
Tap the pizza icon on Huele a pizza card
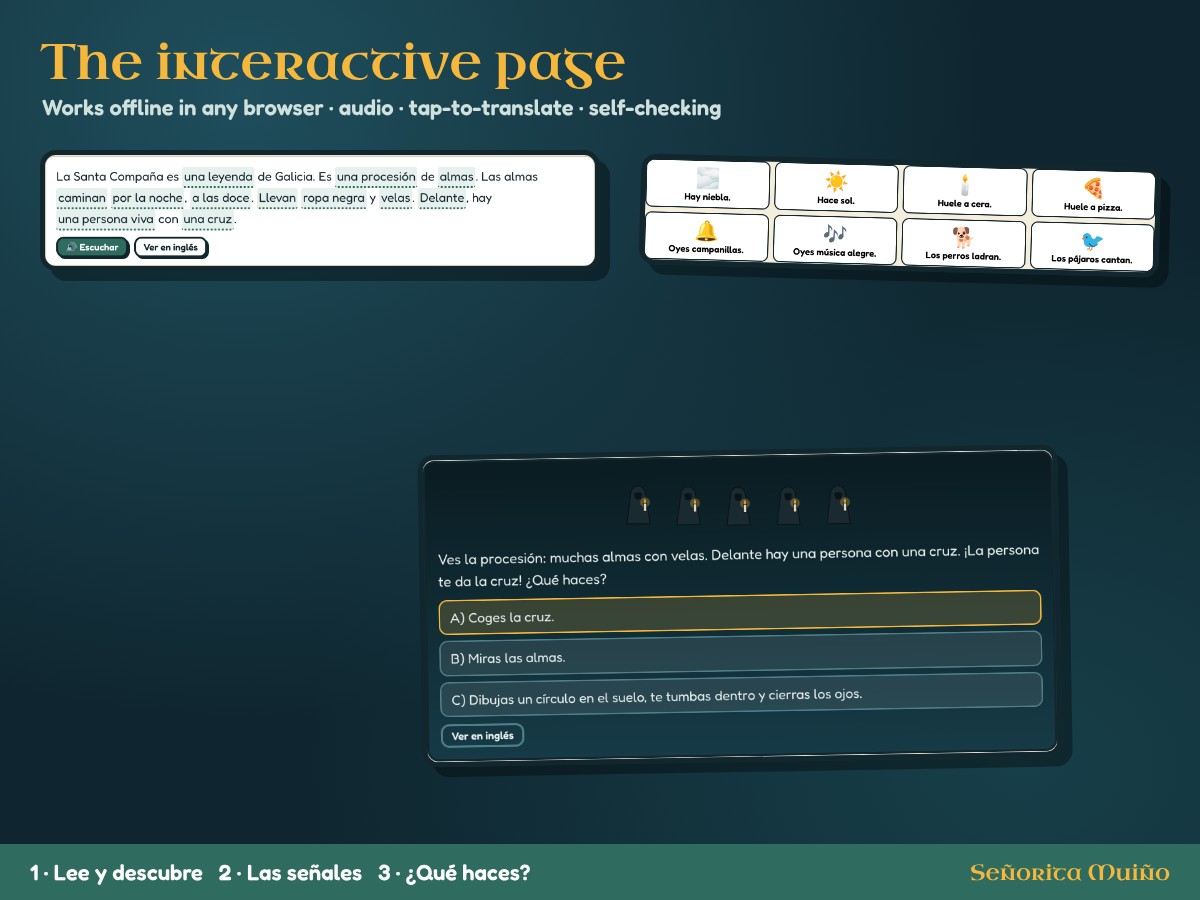coord(1093,187)
